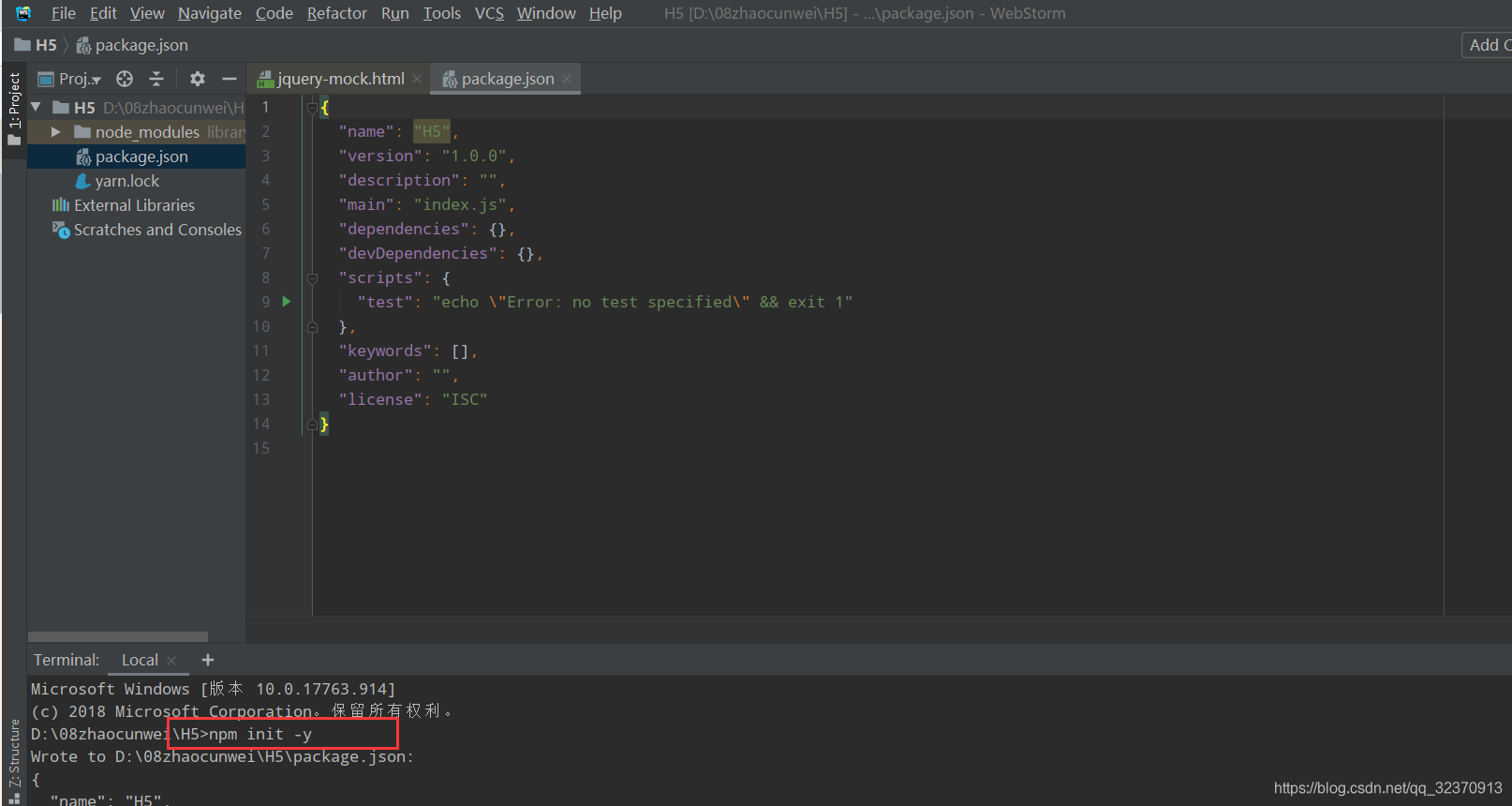Hide the Project panel with minus icon
1512x806 pixels.
pos(229,79)
